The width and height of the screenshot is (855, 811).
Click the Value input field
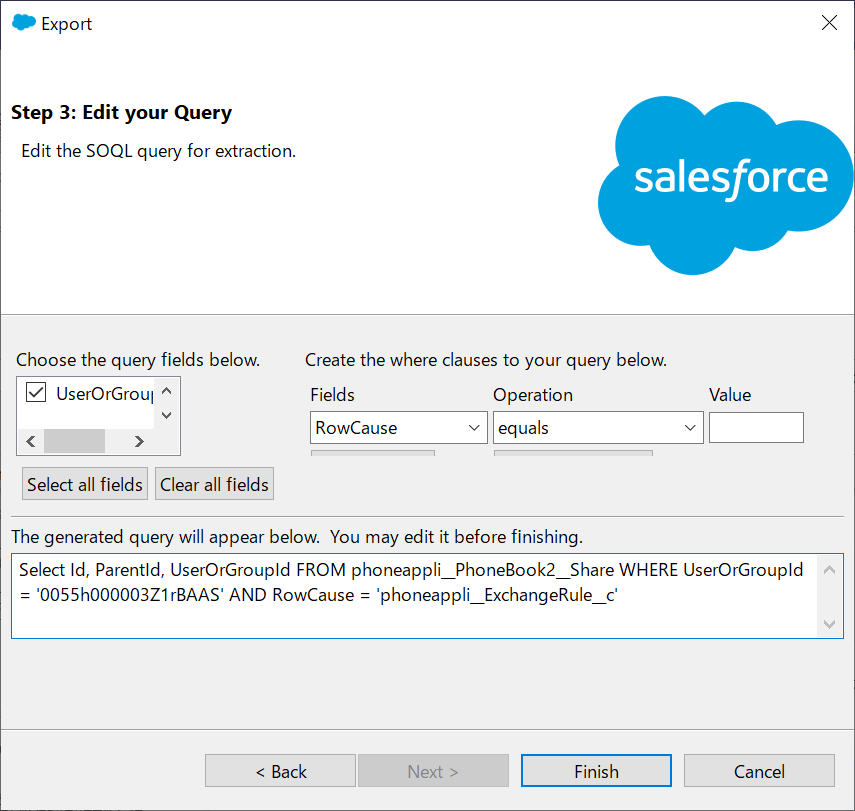point(756,428)
